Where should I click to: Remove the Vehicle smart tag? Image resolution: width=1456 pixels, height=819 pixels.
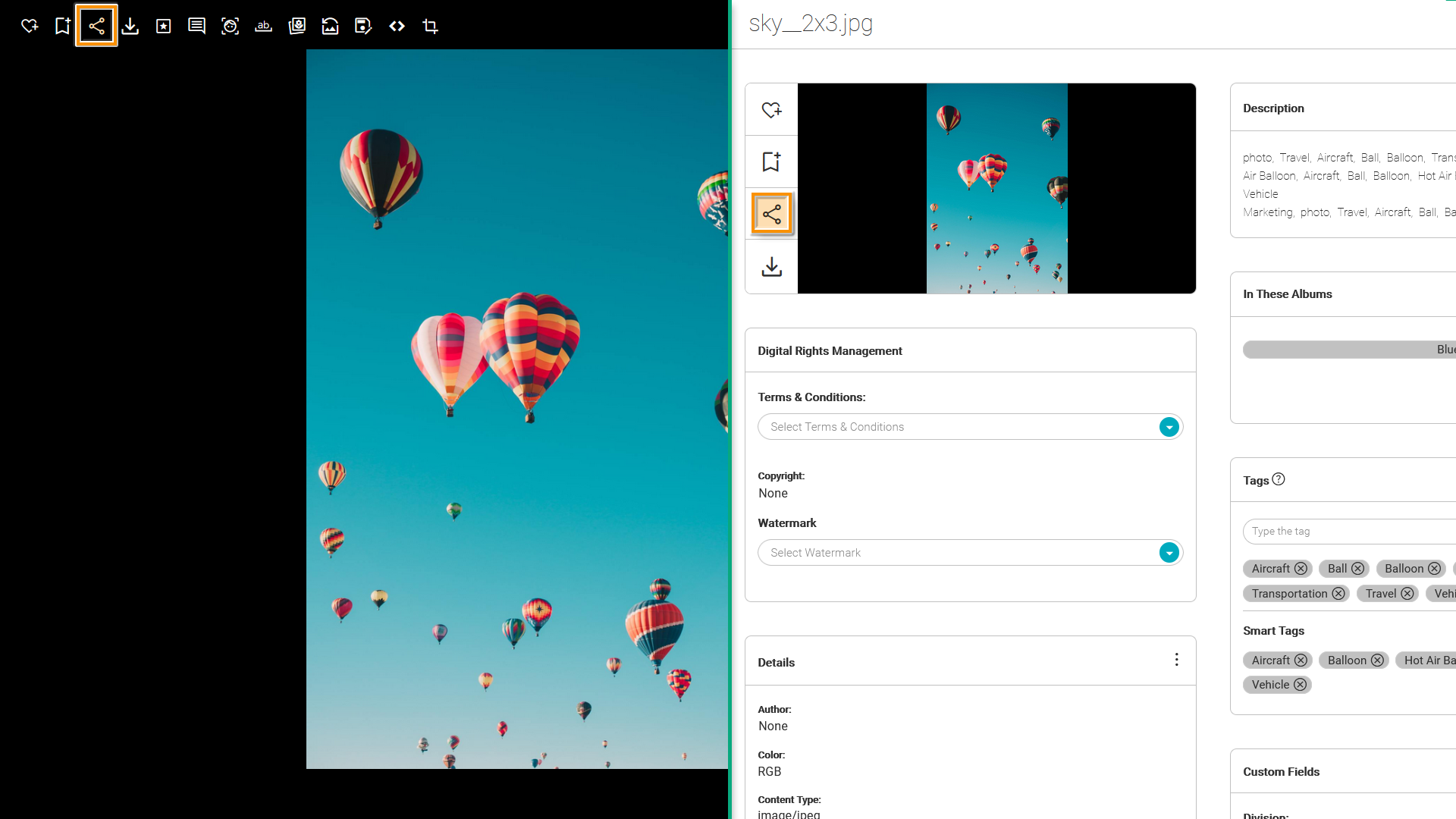coord(1300,685)
